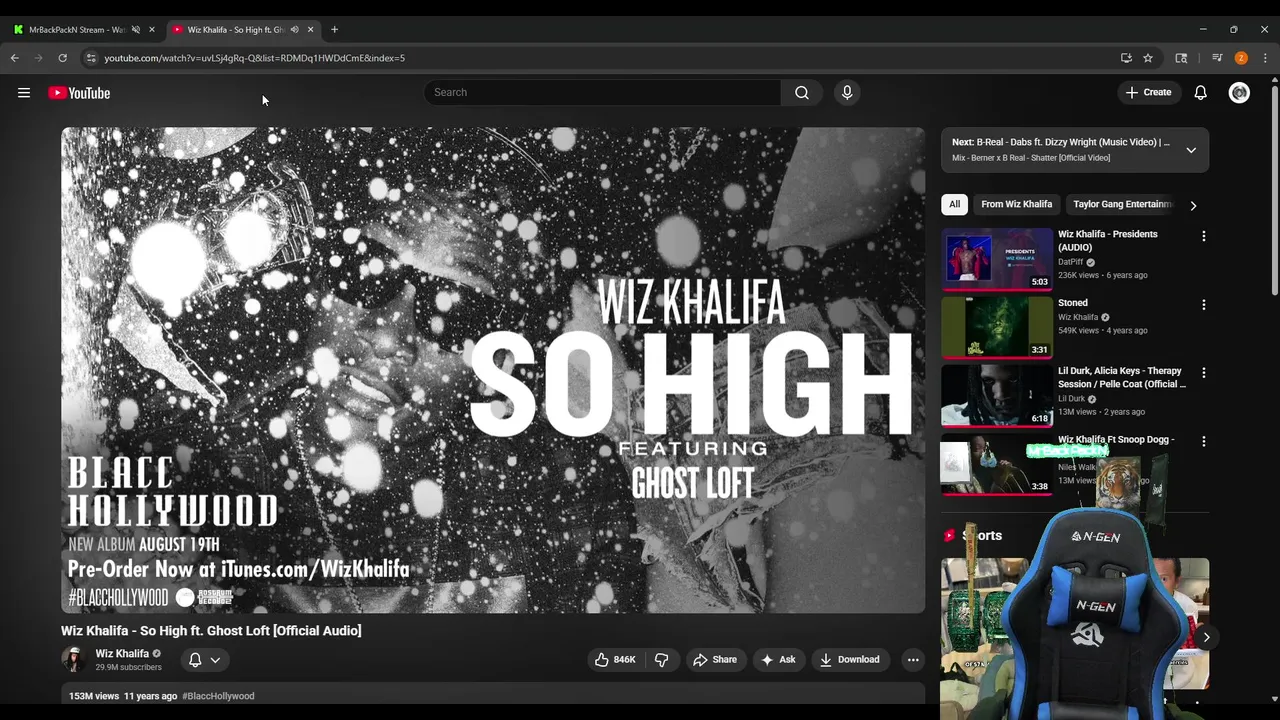Open options menu for Stoned video

(1203, 304)
